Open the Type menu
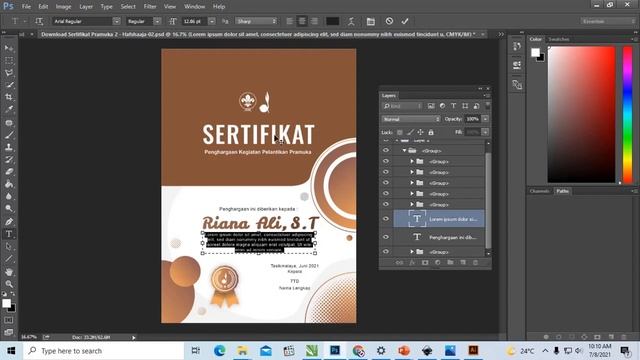This screenshot has height=360, width=640. (106, 7)
